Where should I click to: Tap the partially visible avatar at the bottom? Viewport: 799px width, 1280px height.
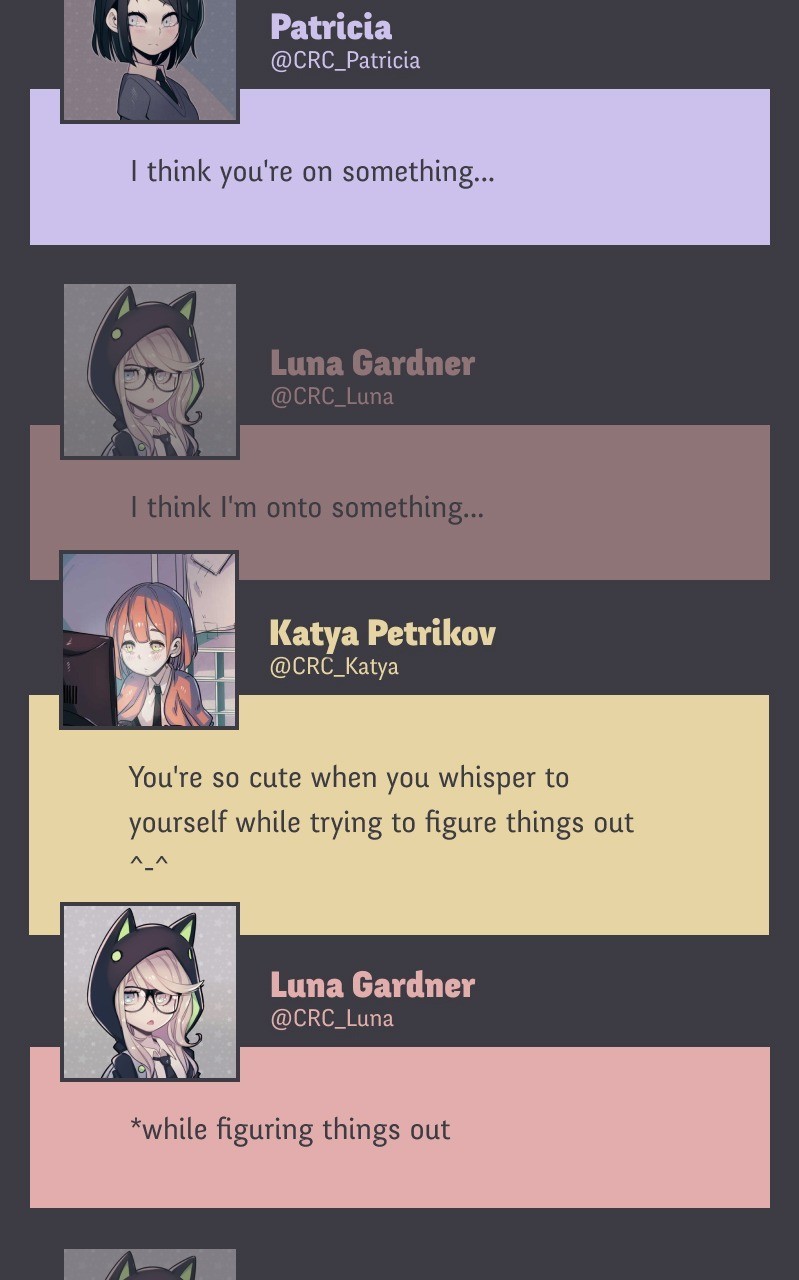pyautogui.click(x=150, y=1264)
